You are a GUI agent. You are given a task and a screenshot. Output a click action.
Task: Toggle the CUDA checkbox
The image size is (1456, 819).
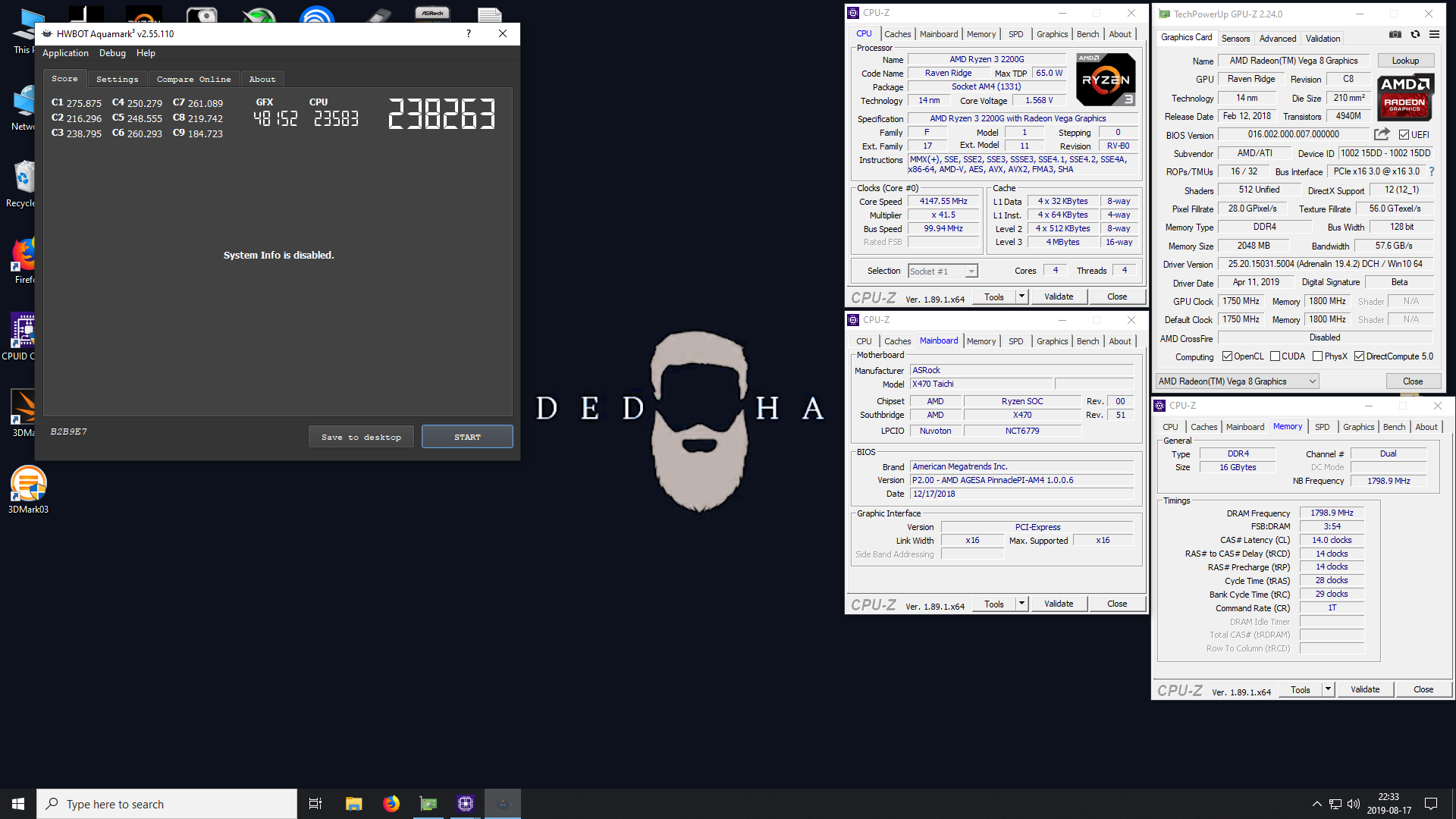click(1276, 356)
